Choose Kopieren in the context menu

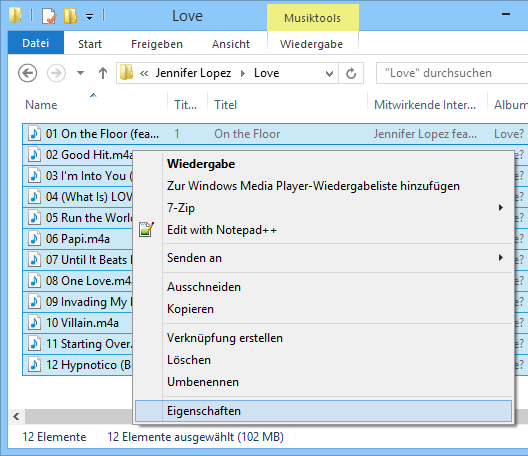coord(323,309)
